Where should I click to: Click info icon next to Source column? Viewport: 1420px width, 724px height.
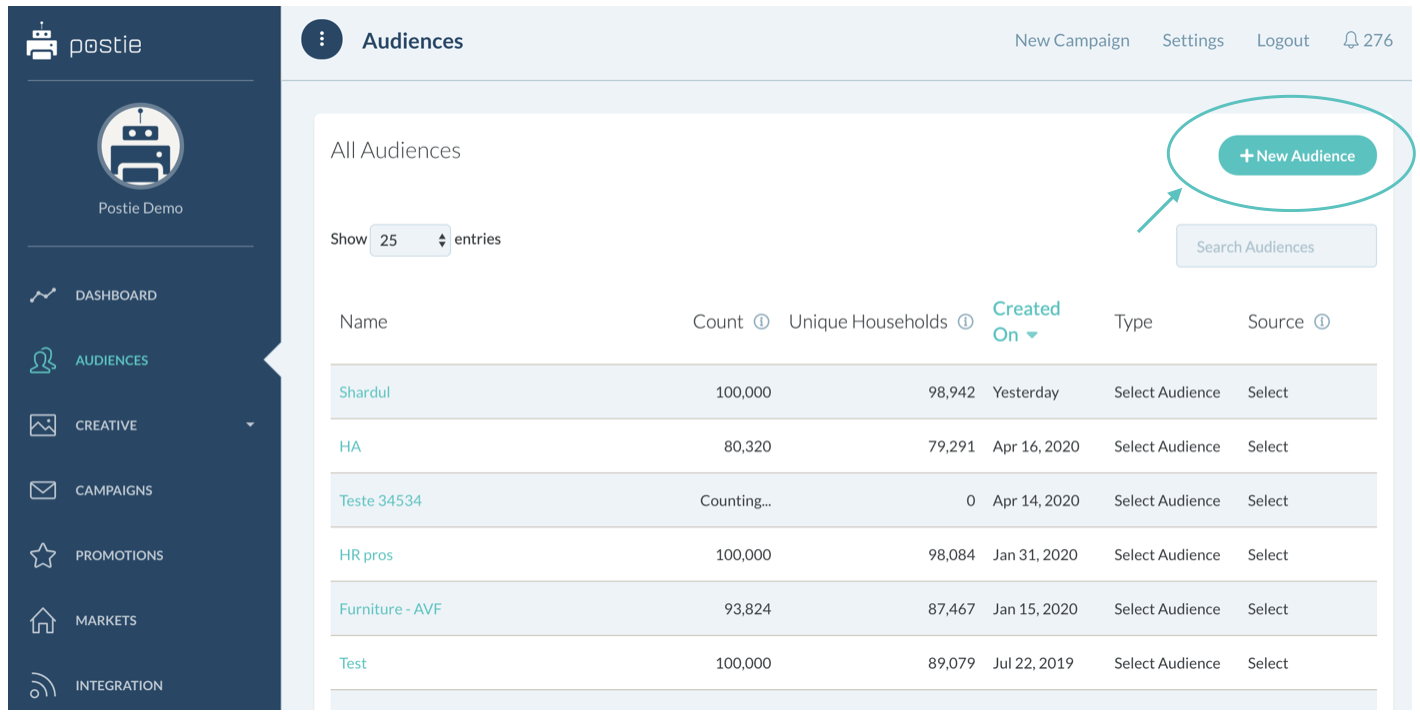1322,322
